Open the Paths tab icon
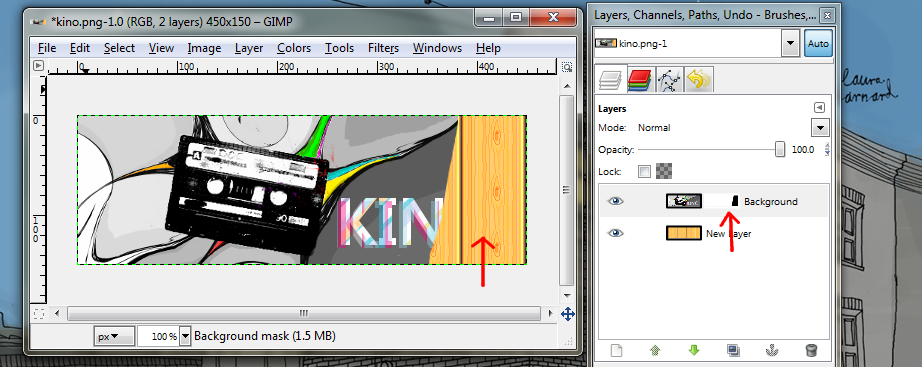This screenshot has height=367, width=922. [669, 79]
